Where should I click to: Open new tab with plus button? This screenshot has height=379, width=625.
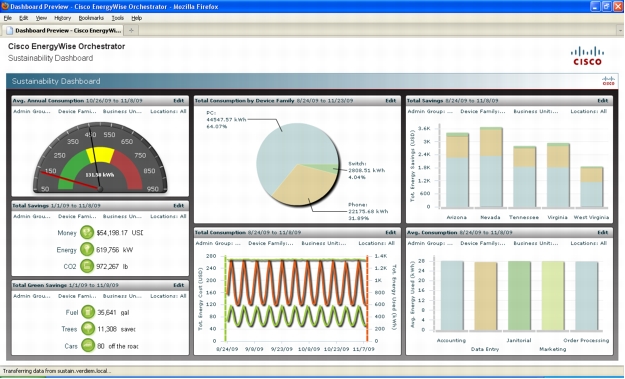[131, 30]
